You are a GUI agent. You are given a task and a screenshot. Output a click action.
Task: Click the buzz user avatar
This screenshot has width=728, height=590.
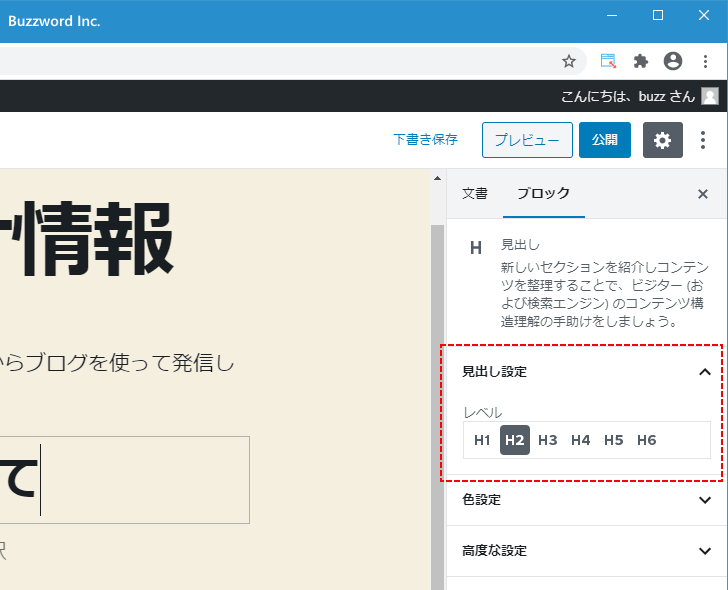tap(710, 96)
